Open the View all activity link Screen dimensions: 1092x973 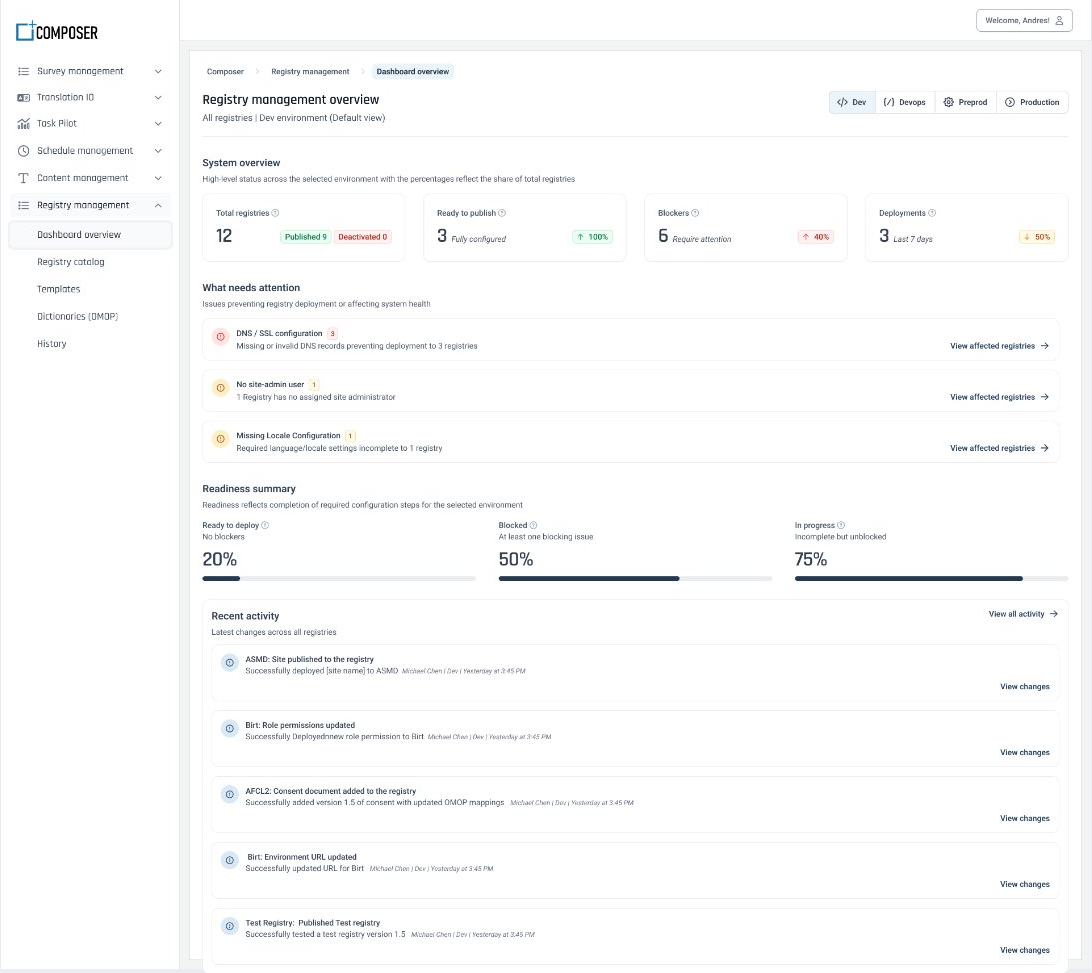[x=1023, y=614]
